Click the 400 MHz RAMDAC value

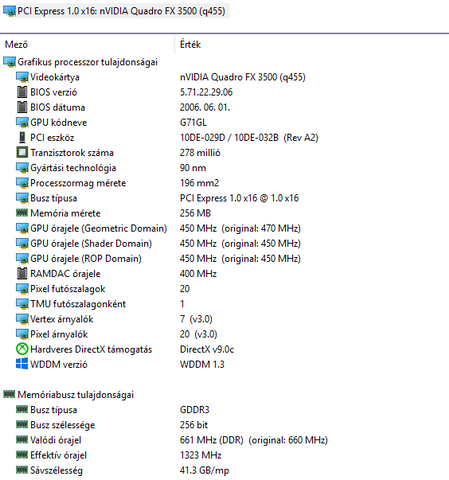pos(198,274)
